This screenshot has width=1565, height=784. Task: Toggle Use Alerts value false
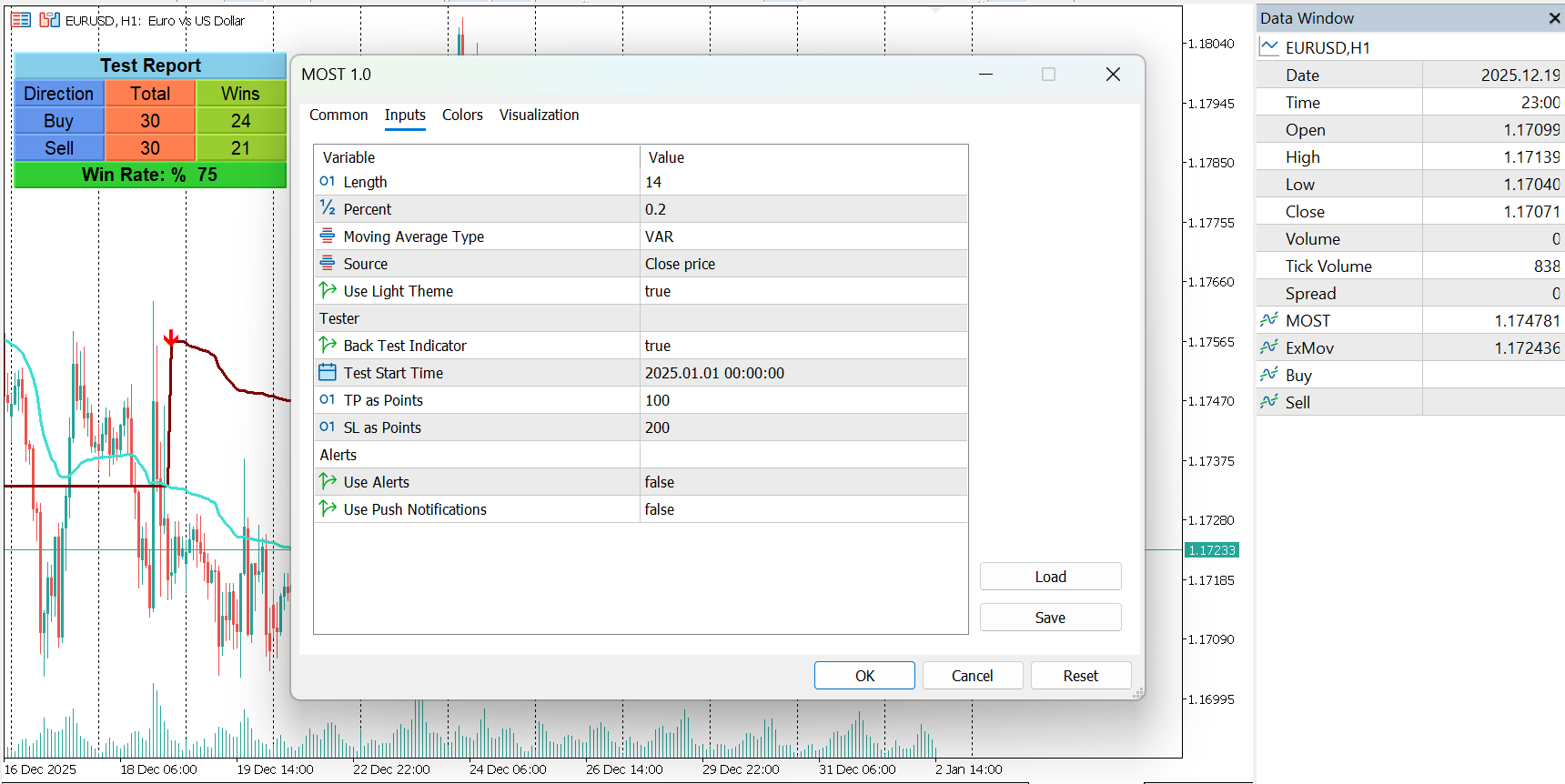(803, 482)
